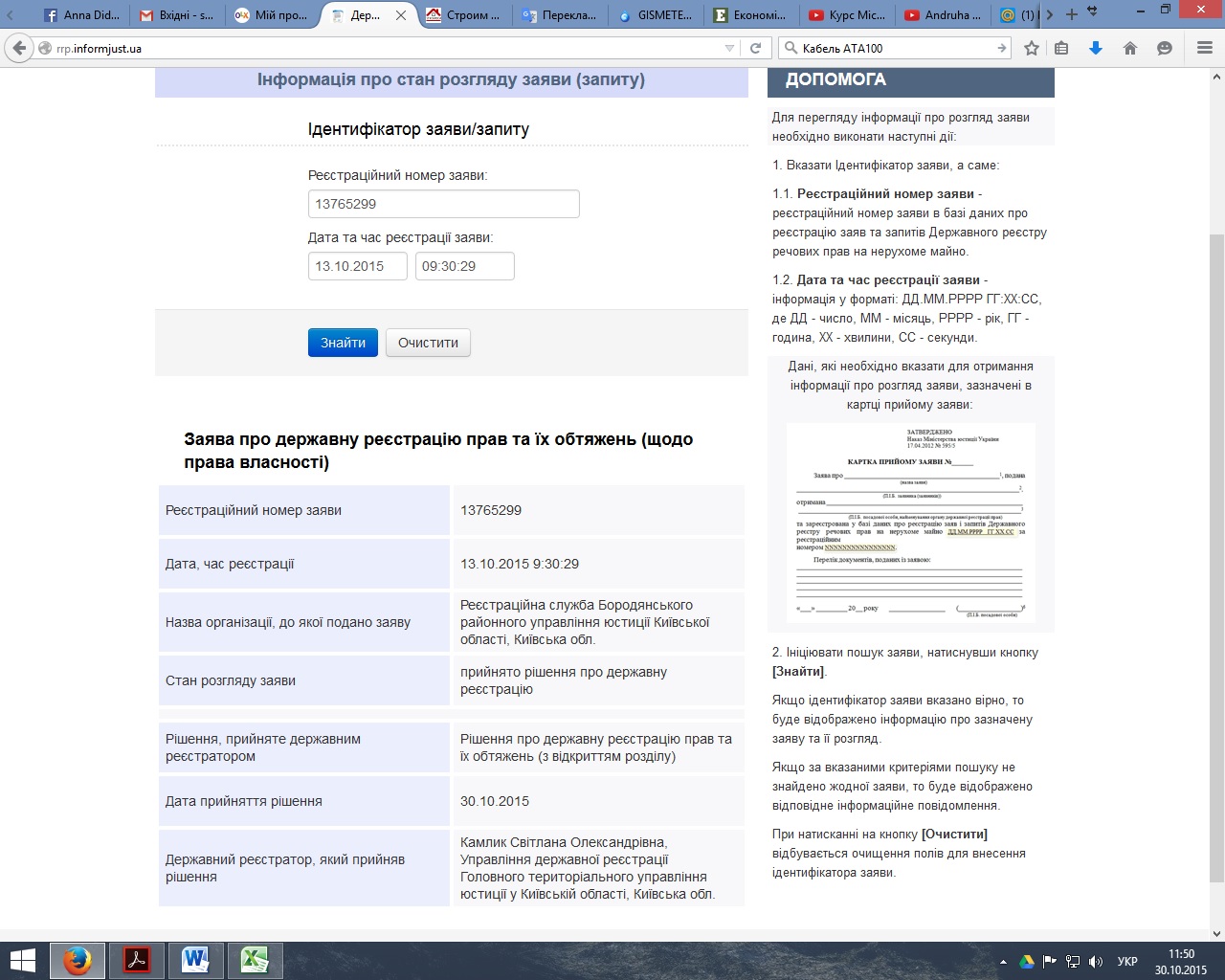The height and width of the screenshot is (980, 1225).
Task: Switch keyboard language УКР indicator
Action: (1127, 962)
